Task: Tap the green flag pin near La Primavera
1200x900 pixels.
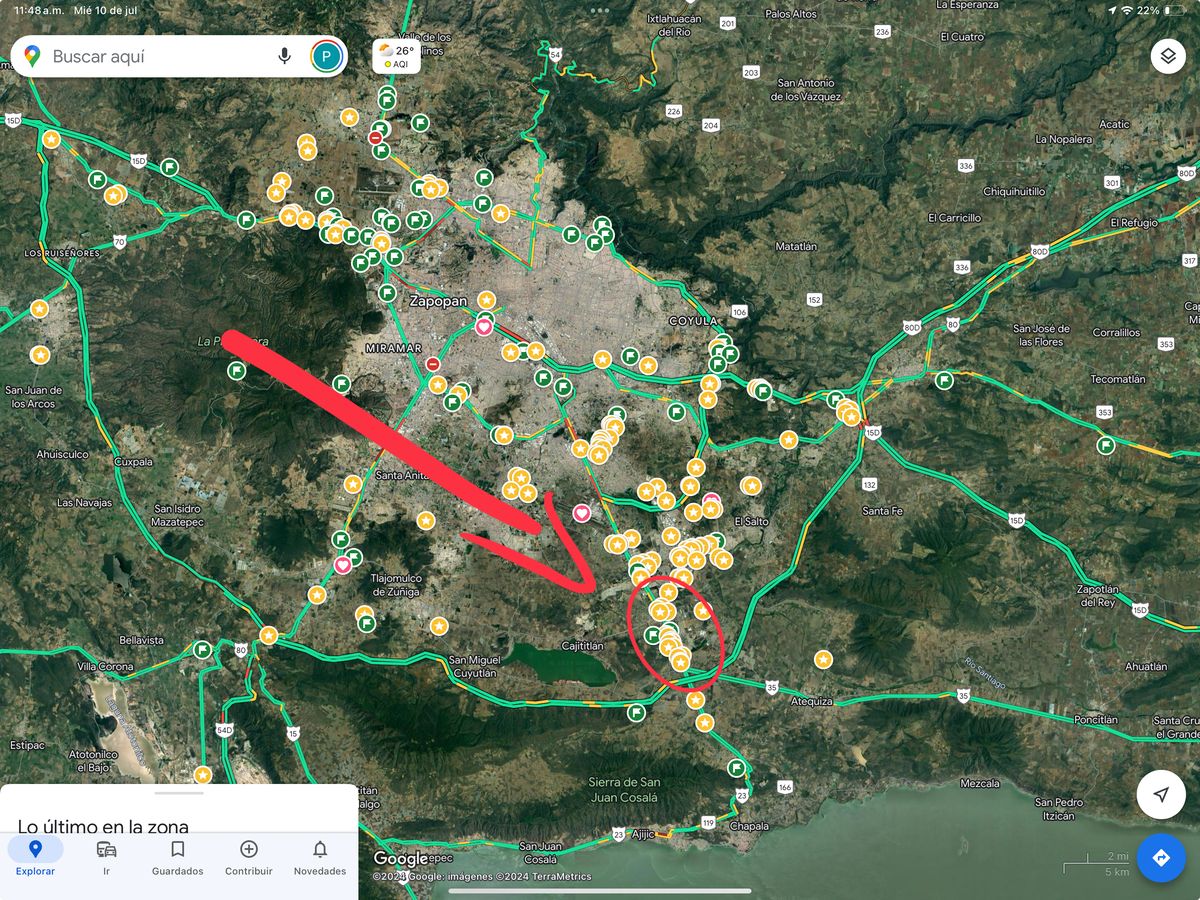Action: tap(237, 371)
